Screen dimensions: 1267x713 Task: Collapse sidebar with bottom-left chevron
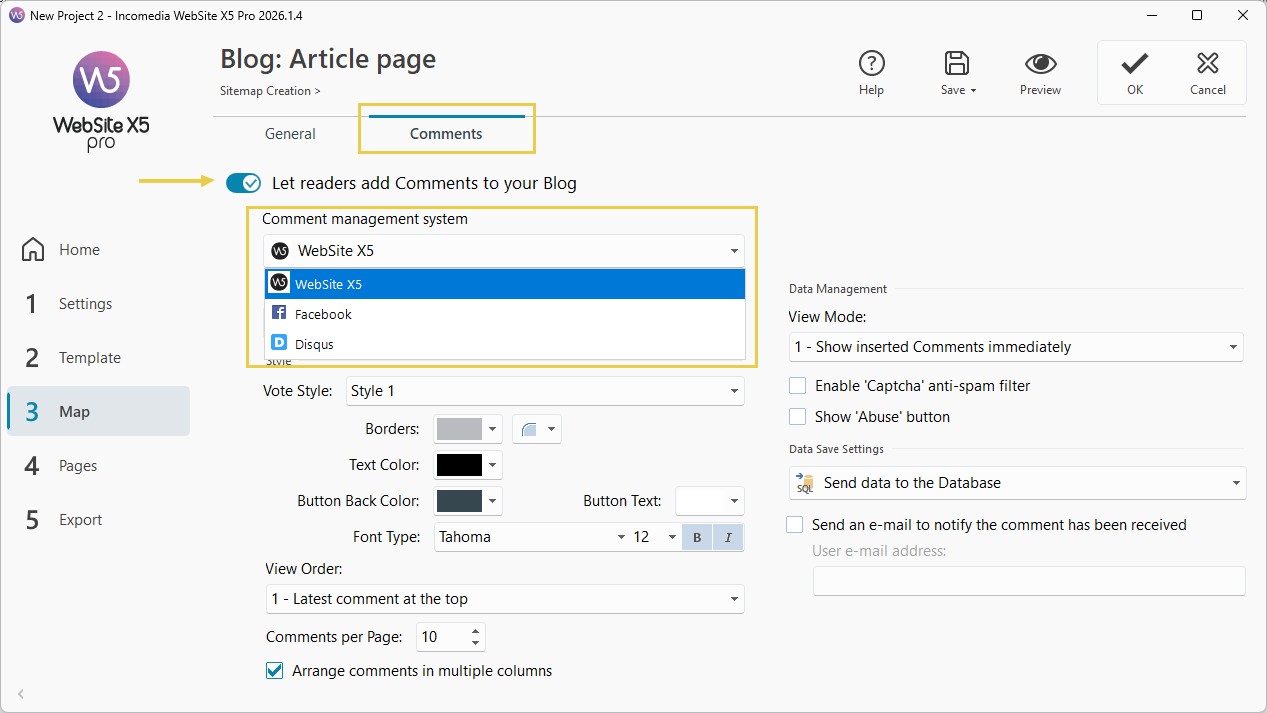(21, 694)
